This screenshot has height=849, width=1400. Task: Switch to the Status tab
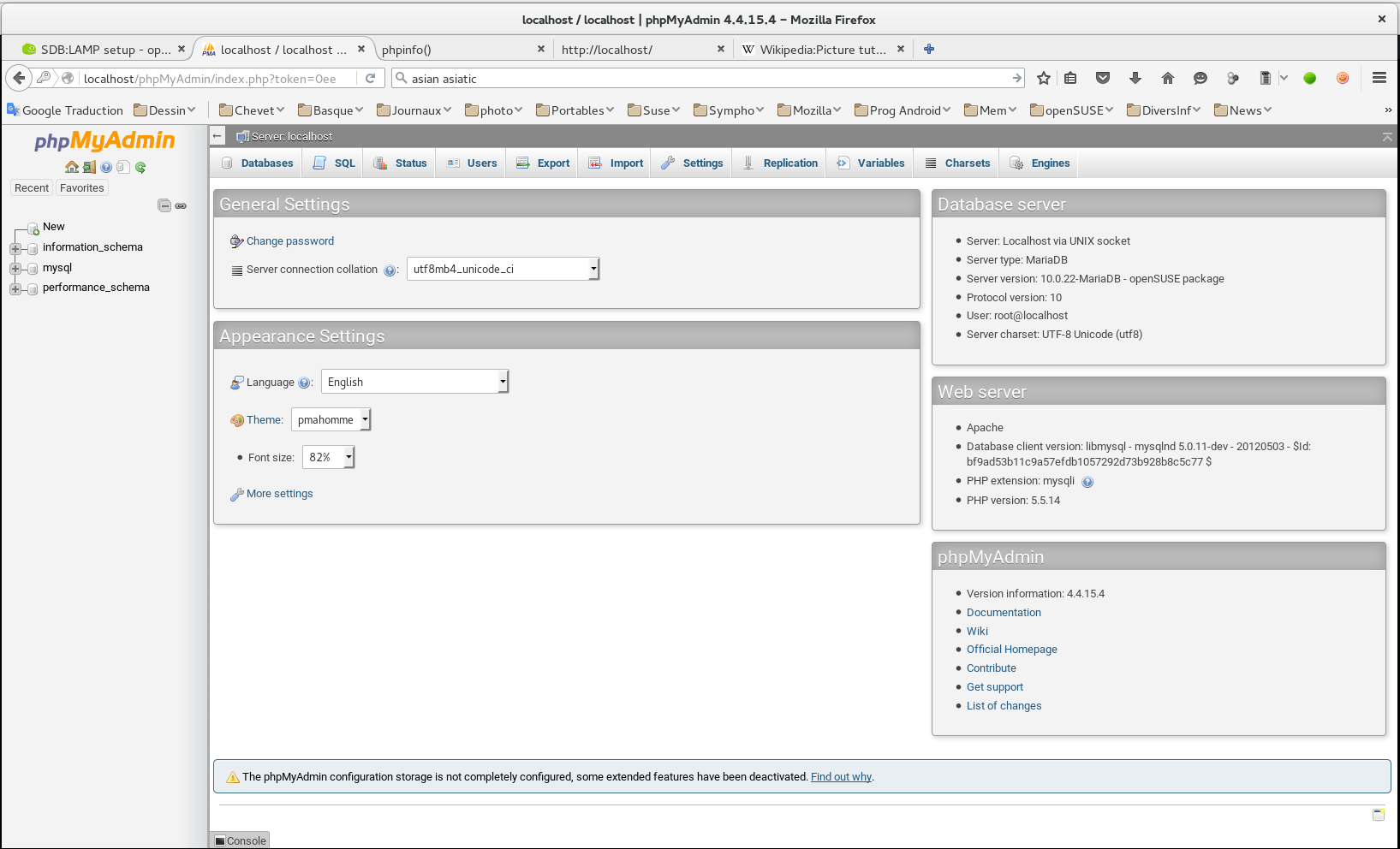400,163
